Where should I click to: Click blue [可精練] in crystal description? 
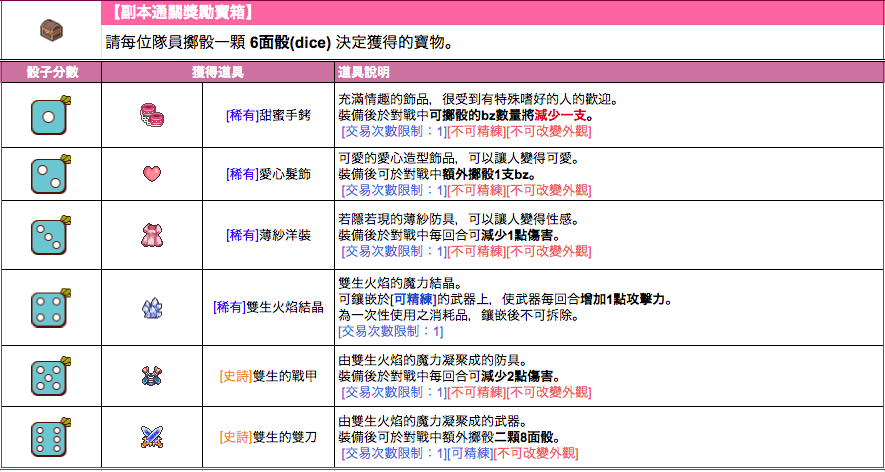pyautogui.click(x=413, y=299)
